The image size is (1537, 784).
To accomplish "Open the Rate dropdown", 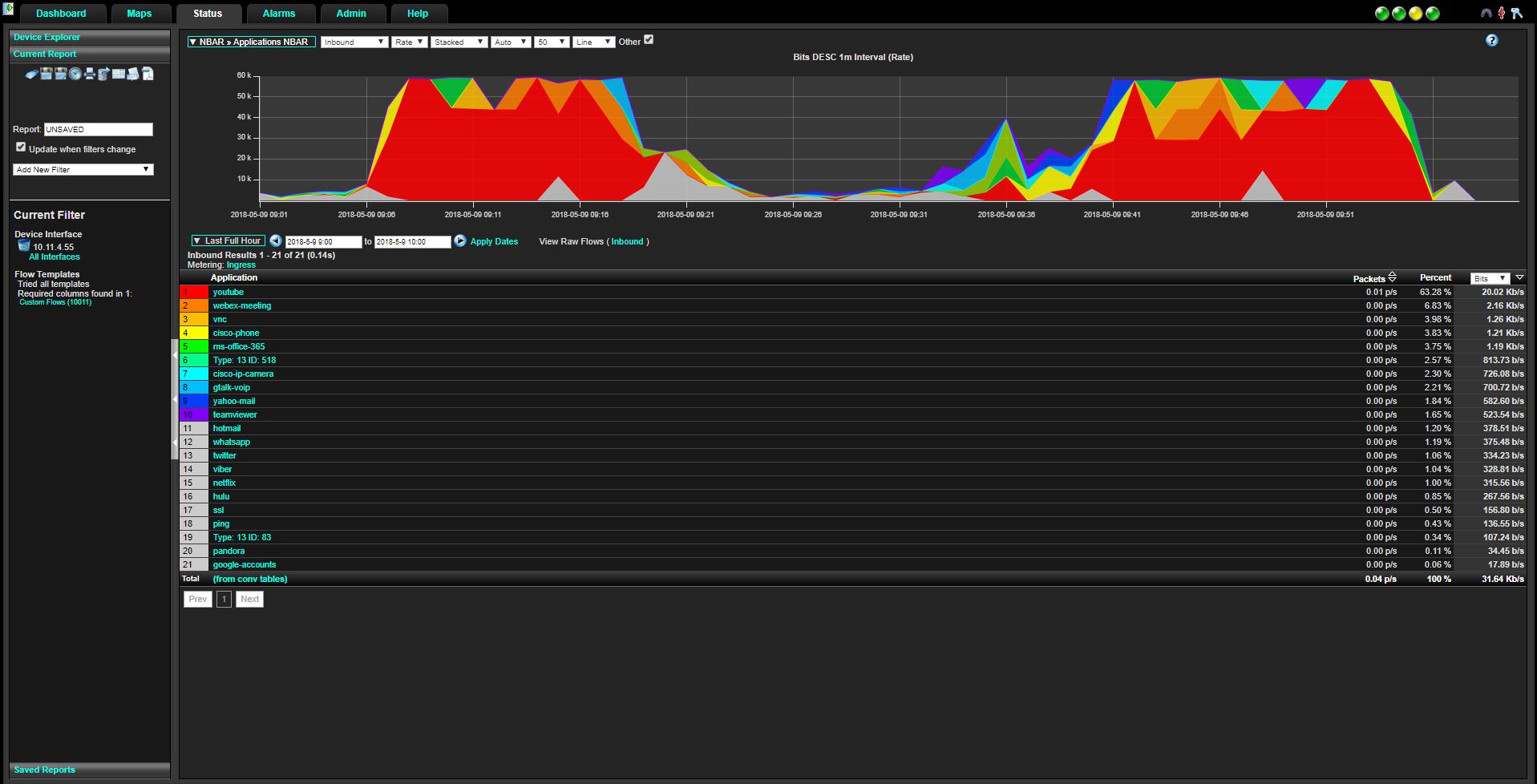I will [x=409, y=42].
